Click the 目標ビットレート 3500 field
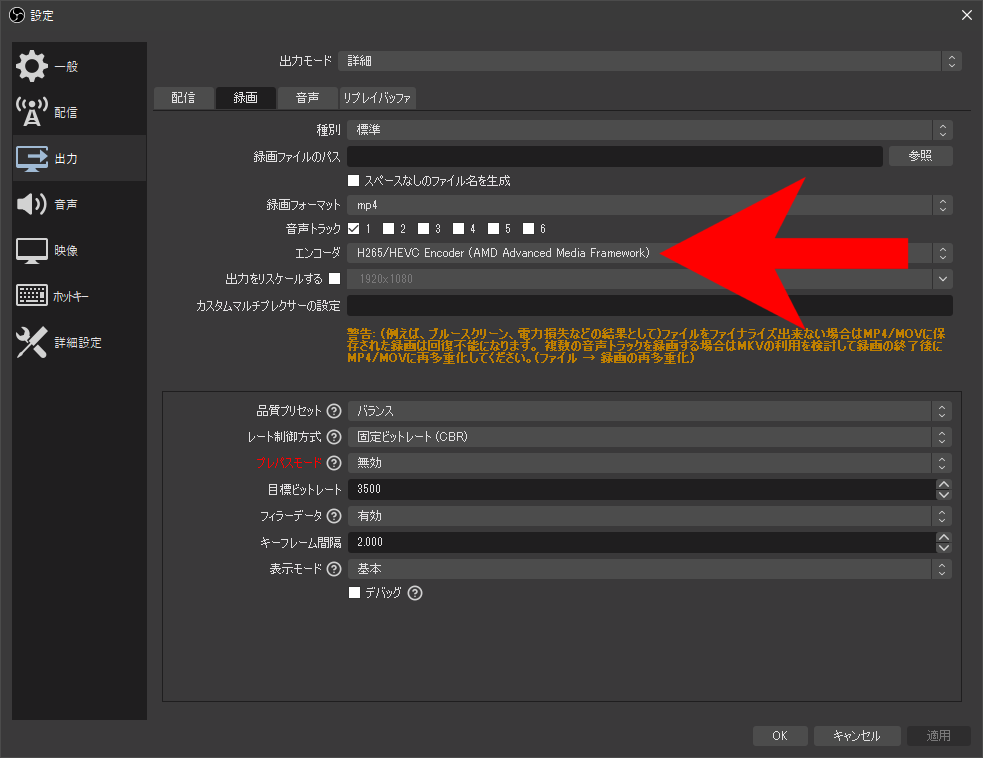The image size is (983, 758). pyautogui.click(x=642, y=489)
